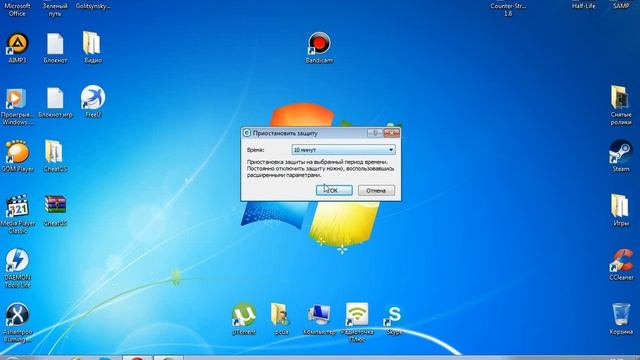The height and width of the screenshot is (360, 640).
Task: Launch Bandicam from the desktop
Action: click(x=319, y=44)
